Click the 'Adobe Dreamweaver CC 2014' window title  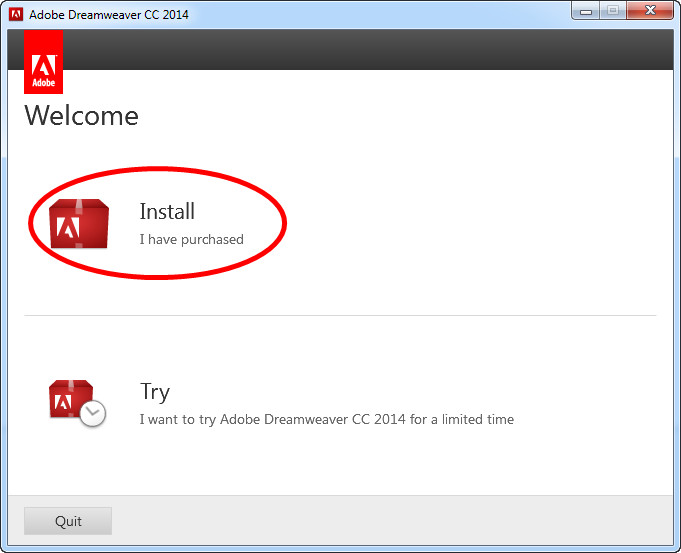tap(109, 15)
